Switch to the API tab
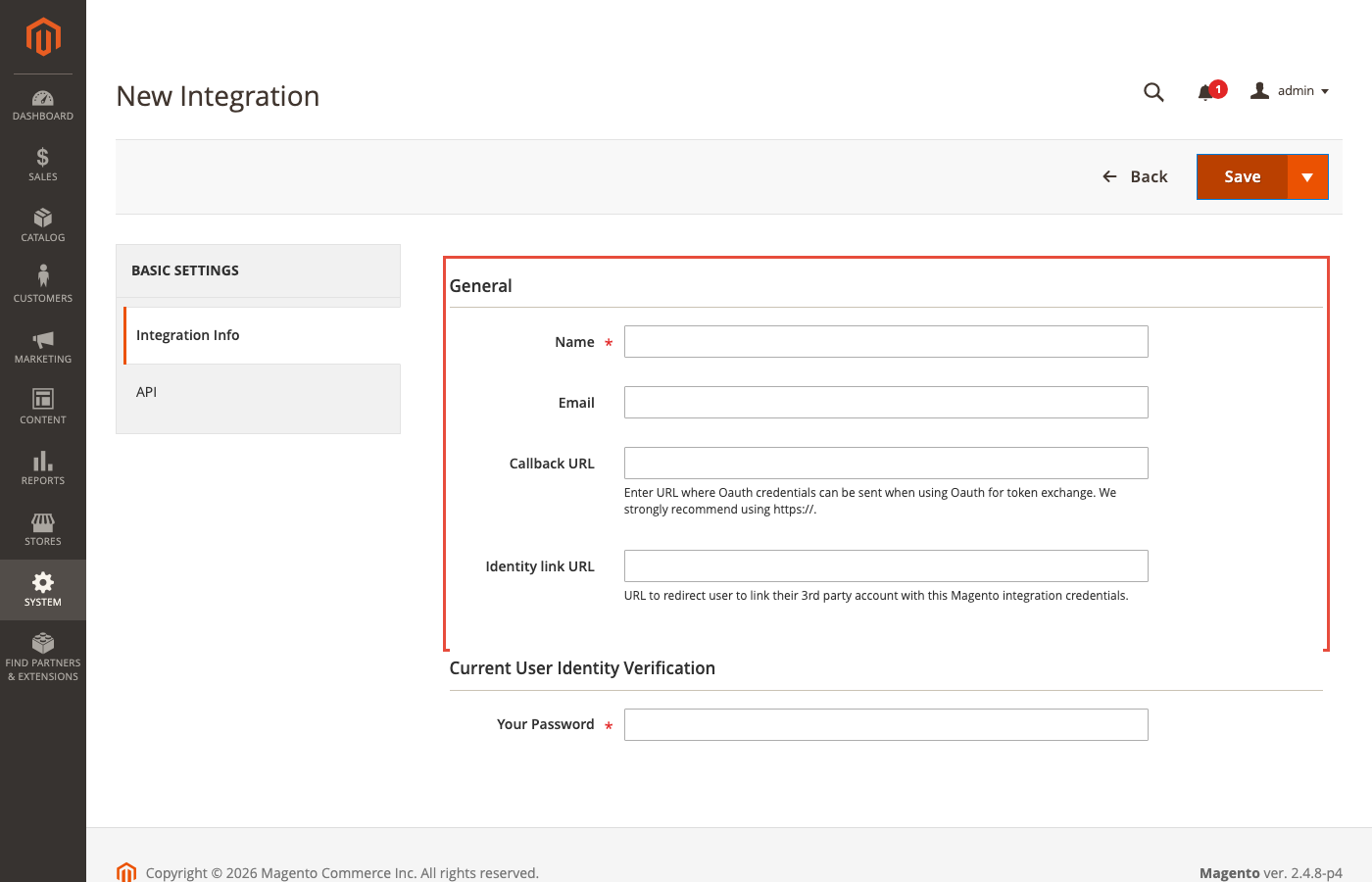The width and height of the screenshot is (1372, 882). click(146, 391)
